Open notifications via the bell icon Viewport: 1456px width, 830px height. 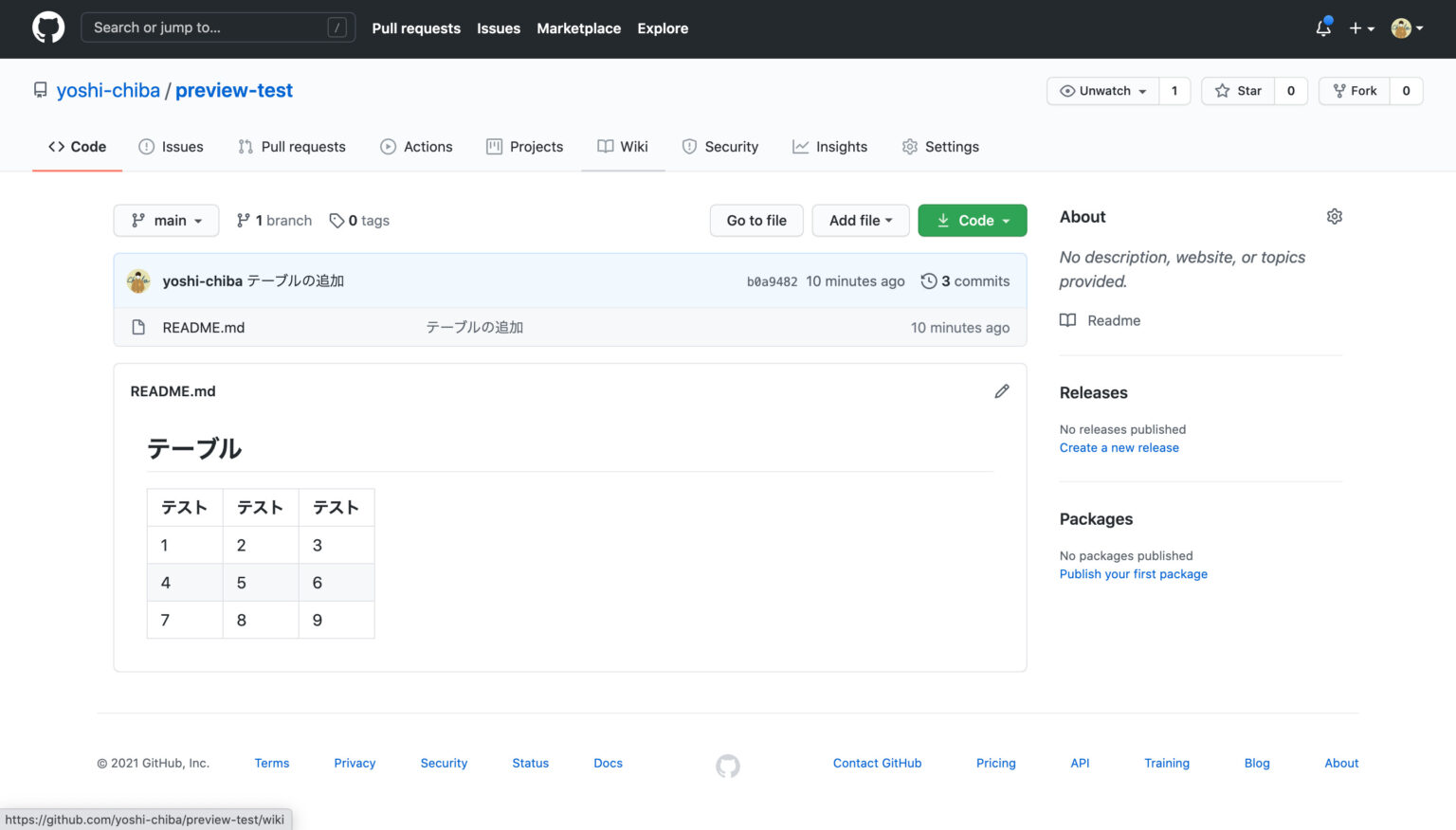coord(1322,29)
